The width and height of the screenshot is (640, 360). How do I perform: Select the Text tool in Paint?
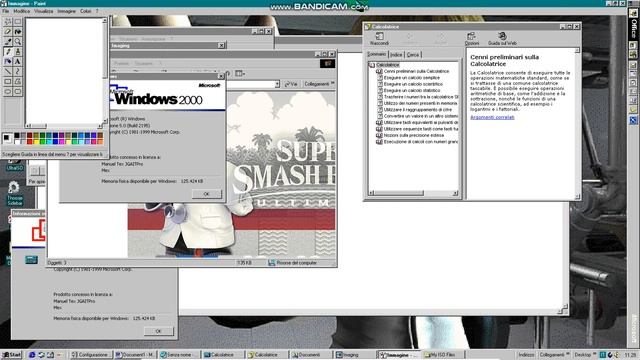[18, 61]
